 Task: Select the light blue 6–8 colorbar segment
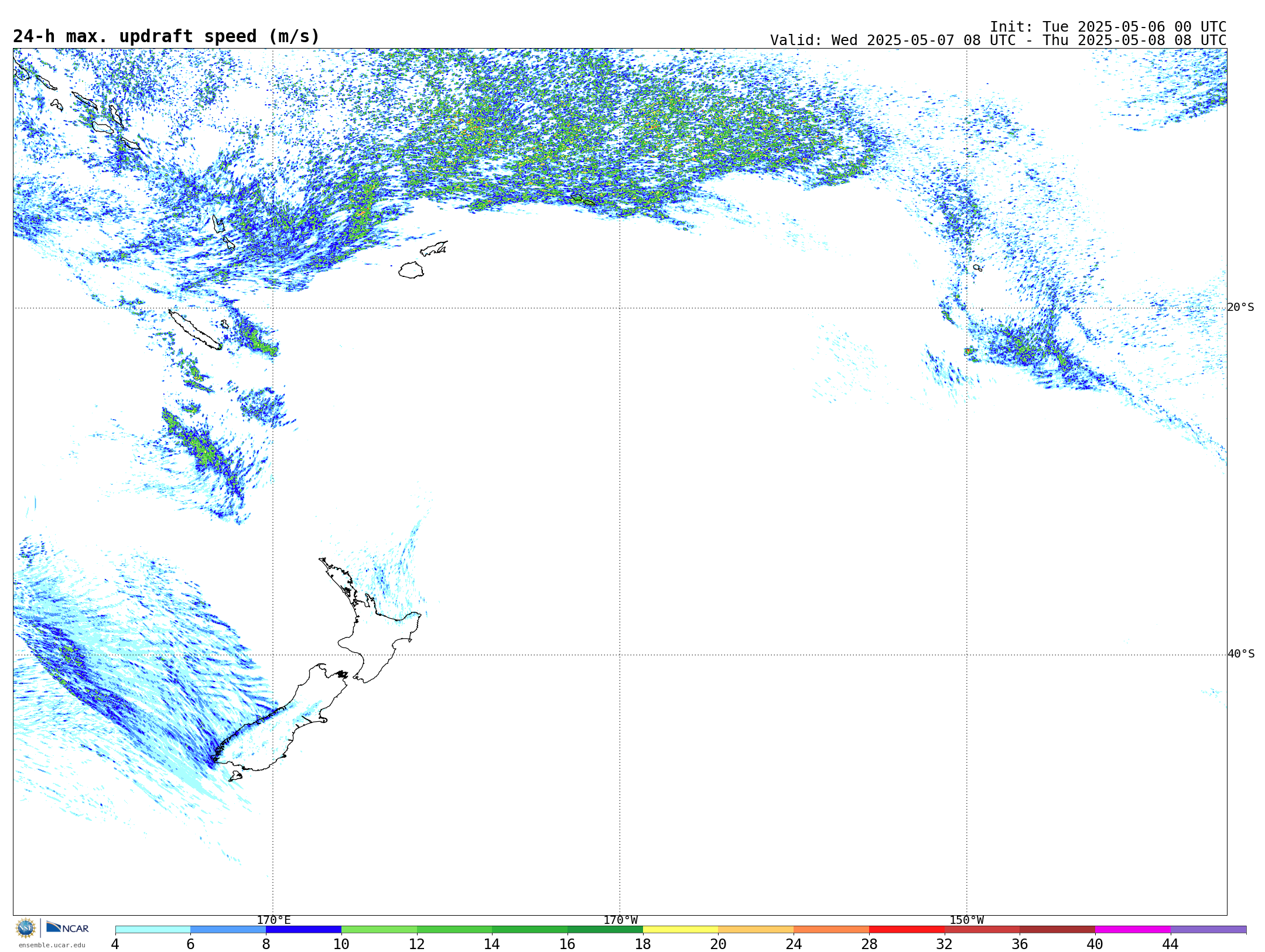tap(228, 930)
